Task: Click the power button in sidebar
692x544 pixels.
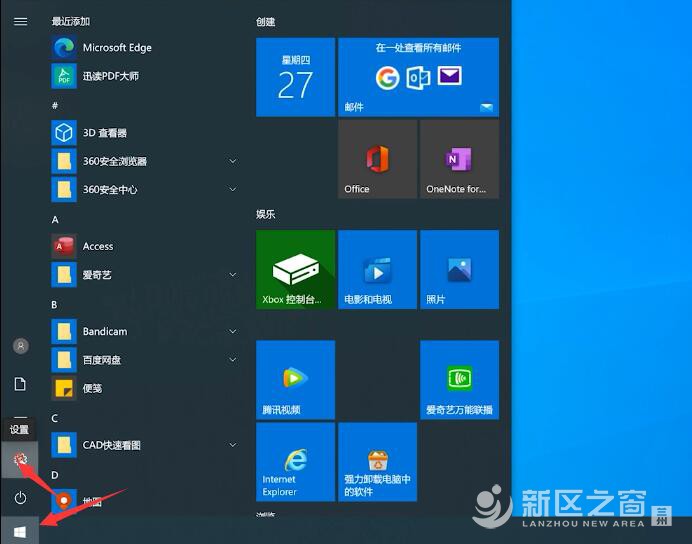Action: click(x=20, y=497)
